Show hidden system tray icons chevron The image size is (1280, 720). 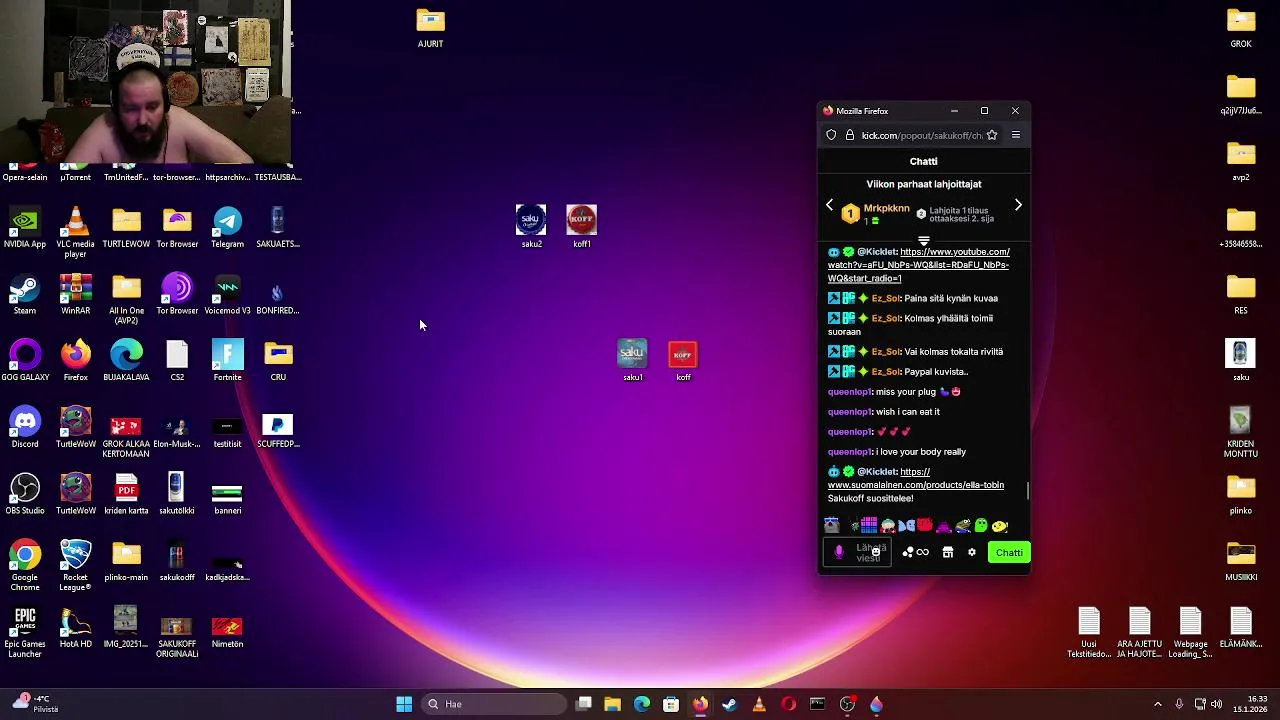(1158, 704)
